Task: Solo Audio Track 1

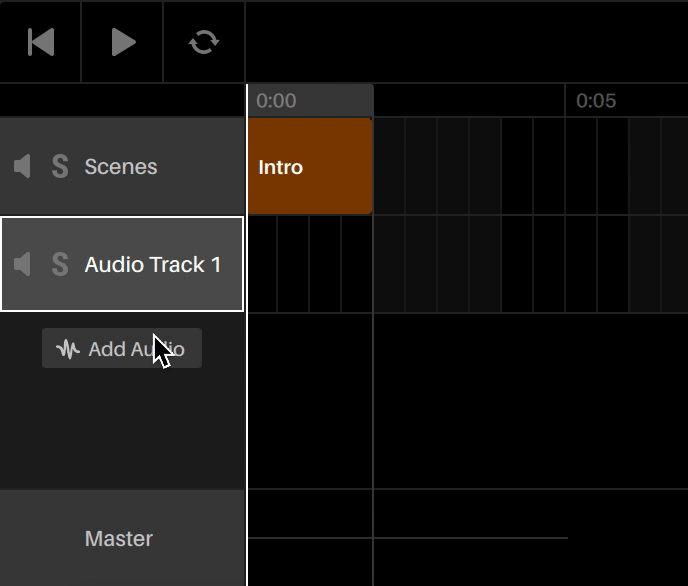Action: point(60,264)
